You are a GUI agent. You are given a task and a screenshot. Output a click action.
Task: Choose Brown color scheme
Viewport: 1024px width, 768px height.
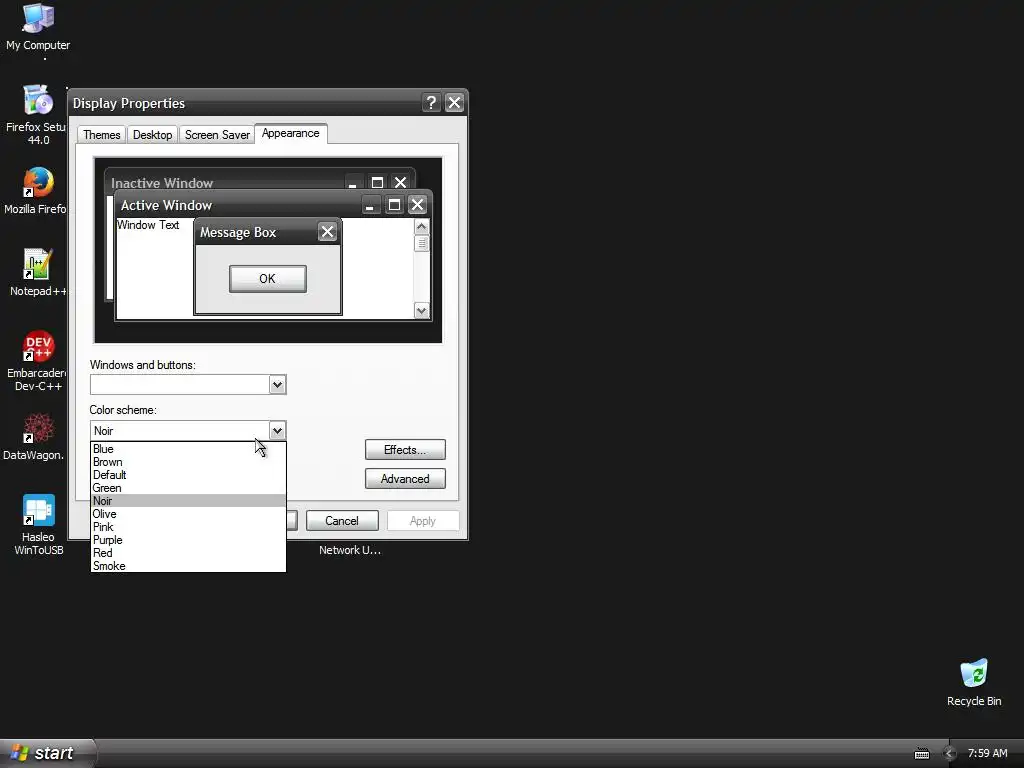tap(188, 462)
